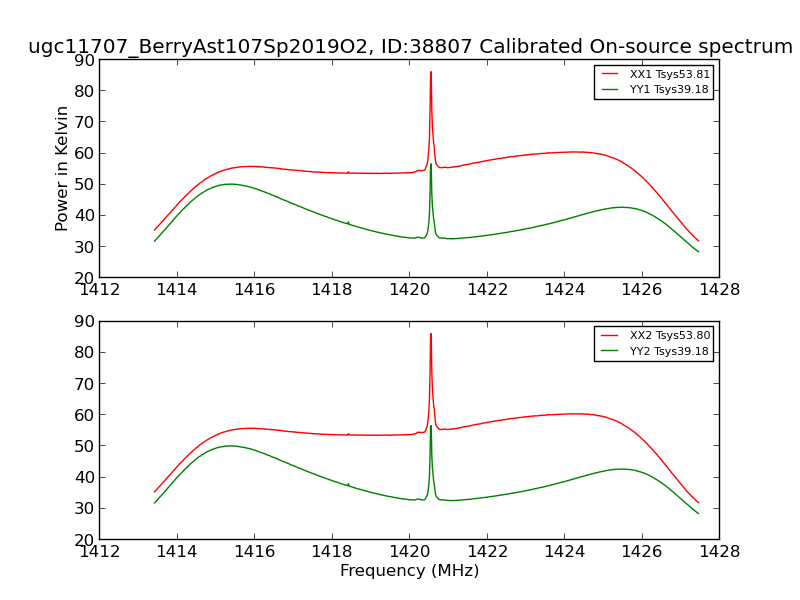This screenshot has width=800, height=600.
Task: Click the 90 y-axis label on the top plot
Action: pos(85,60)
